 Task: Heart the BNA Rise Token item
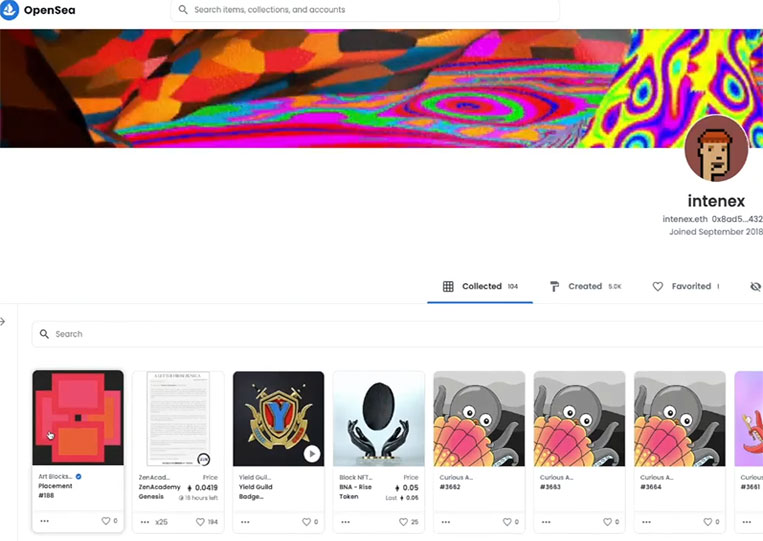click(x=403, y=522)
